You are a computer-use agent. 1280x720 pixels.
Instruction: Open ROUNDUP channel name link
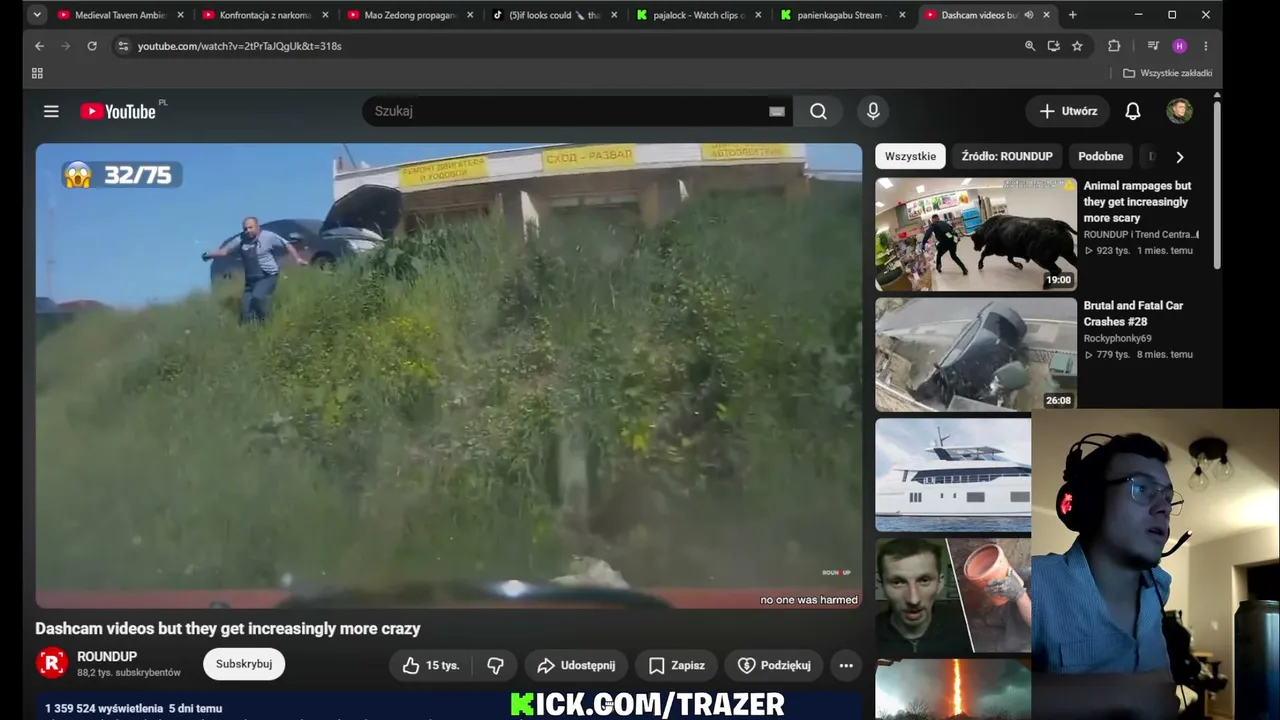[x=107, y=657]
